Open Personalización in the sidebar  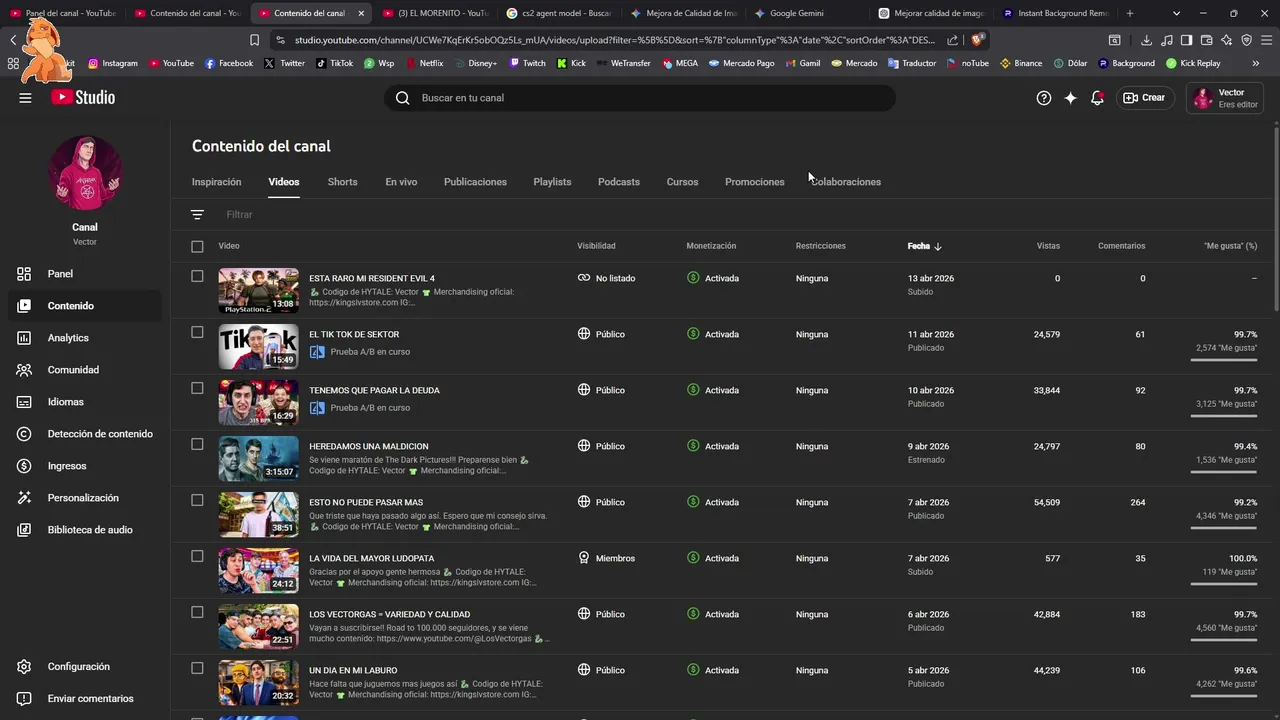coord(85,498)
